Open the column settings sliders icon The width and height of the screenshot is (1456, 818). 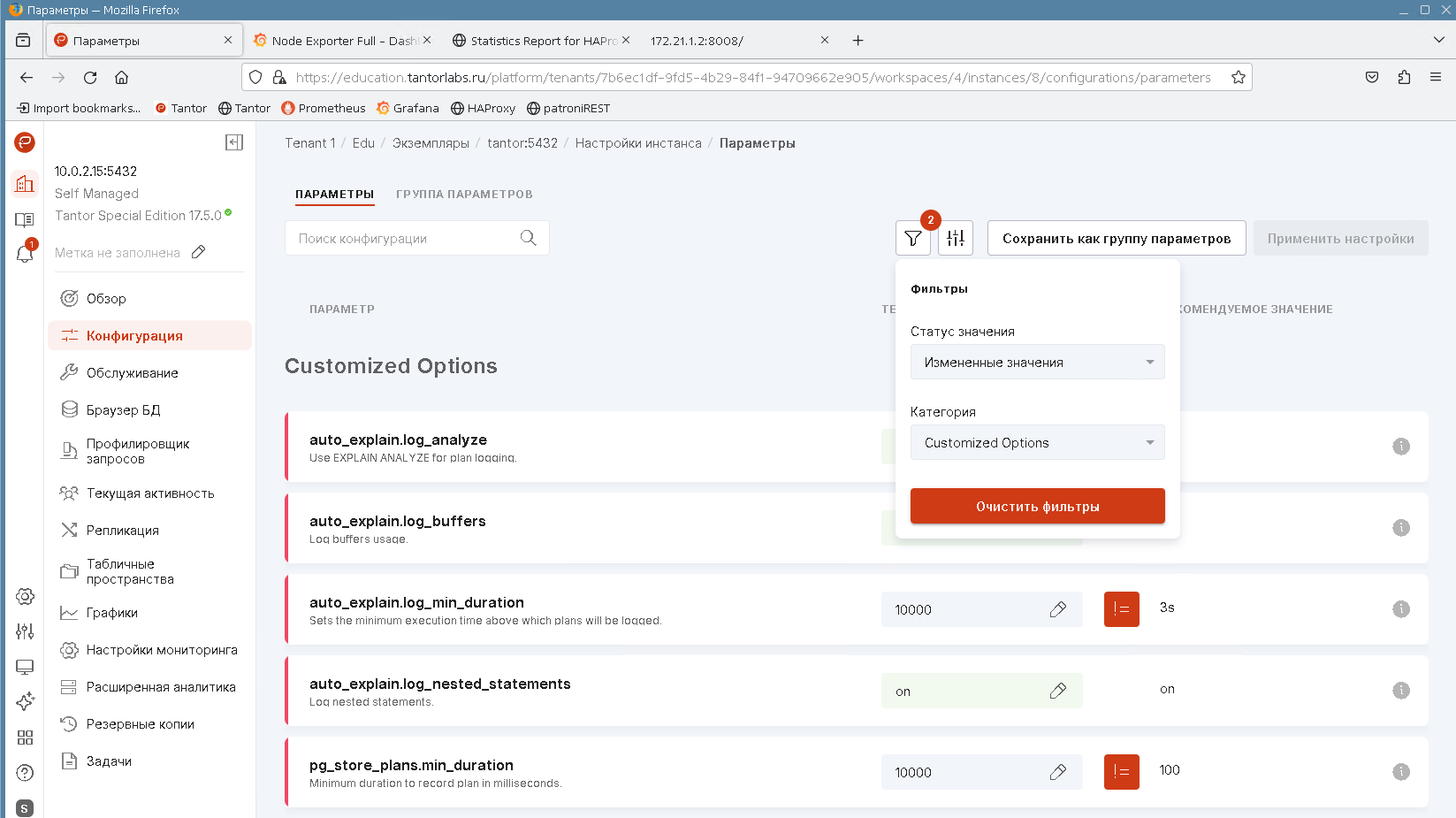[955, 238]
